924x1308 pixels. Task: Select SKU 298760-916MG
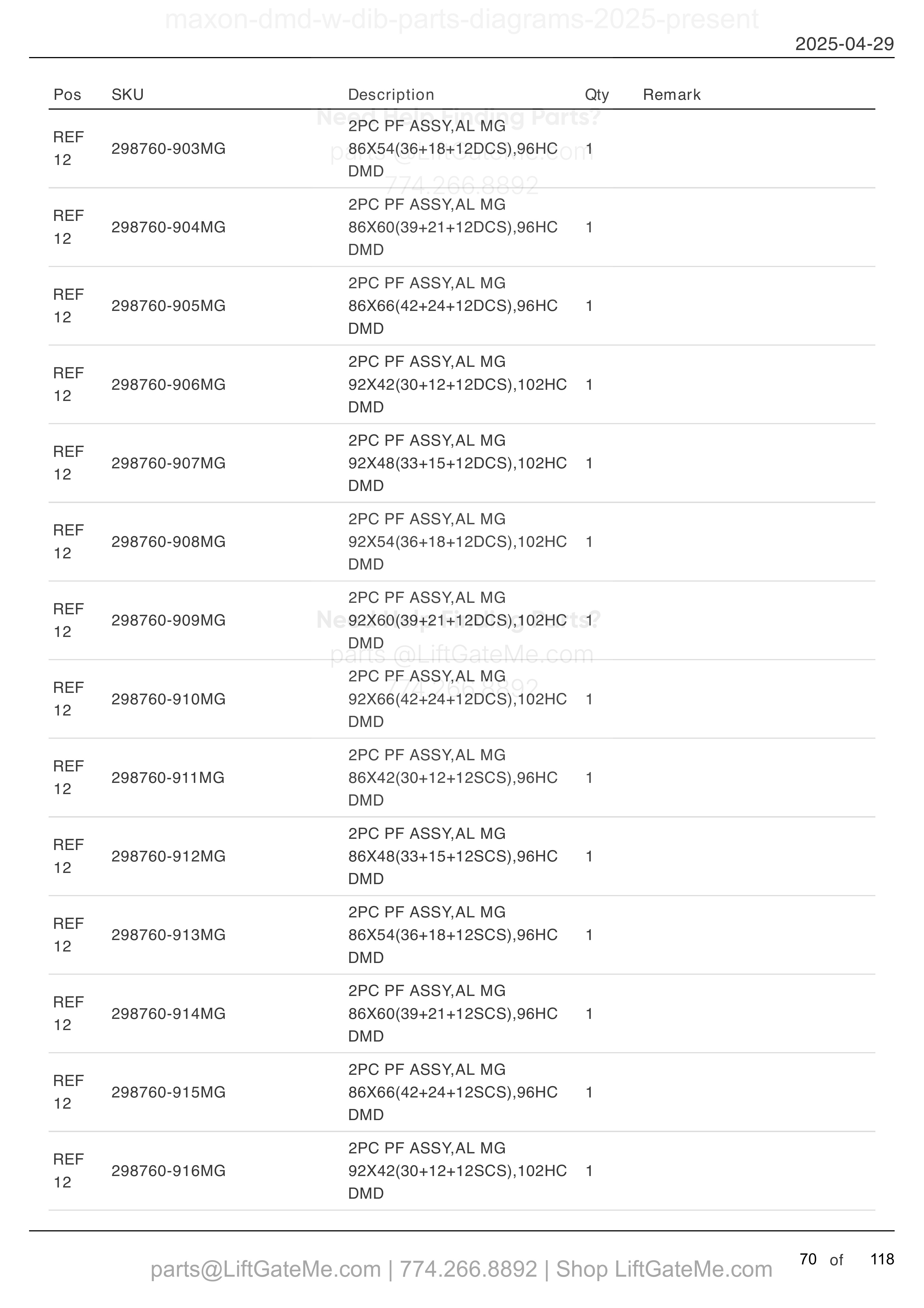pos(169,1171)
